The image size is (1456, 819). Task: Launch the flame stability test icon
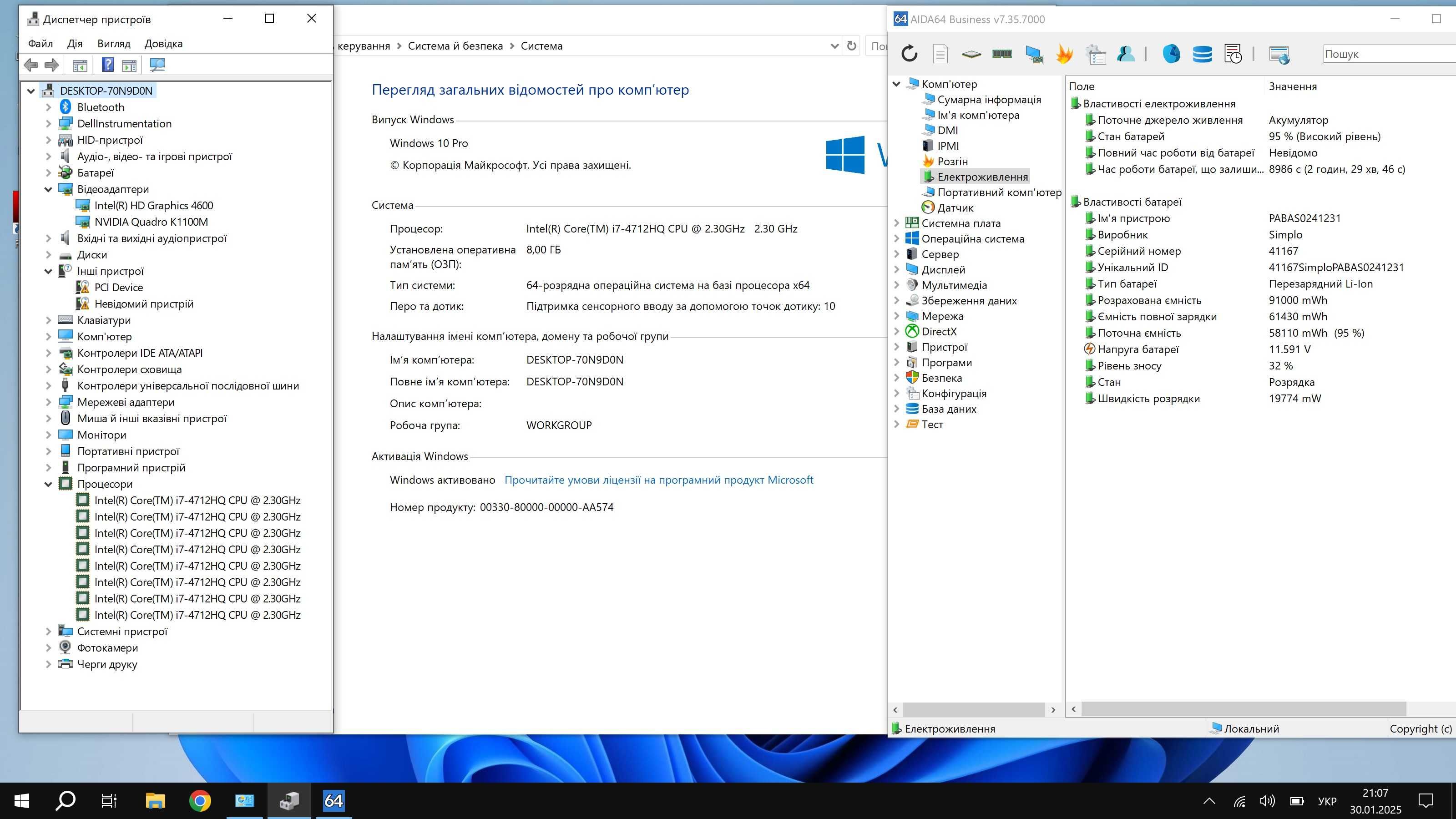[x=1064, y=54]
